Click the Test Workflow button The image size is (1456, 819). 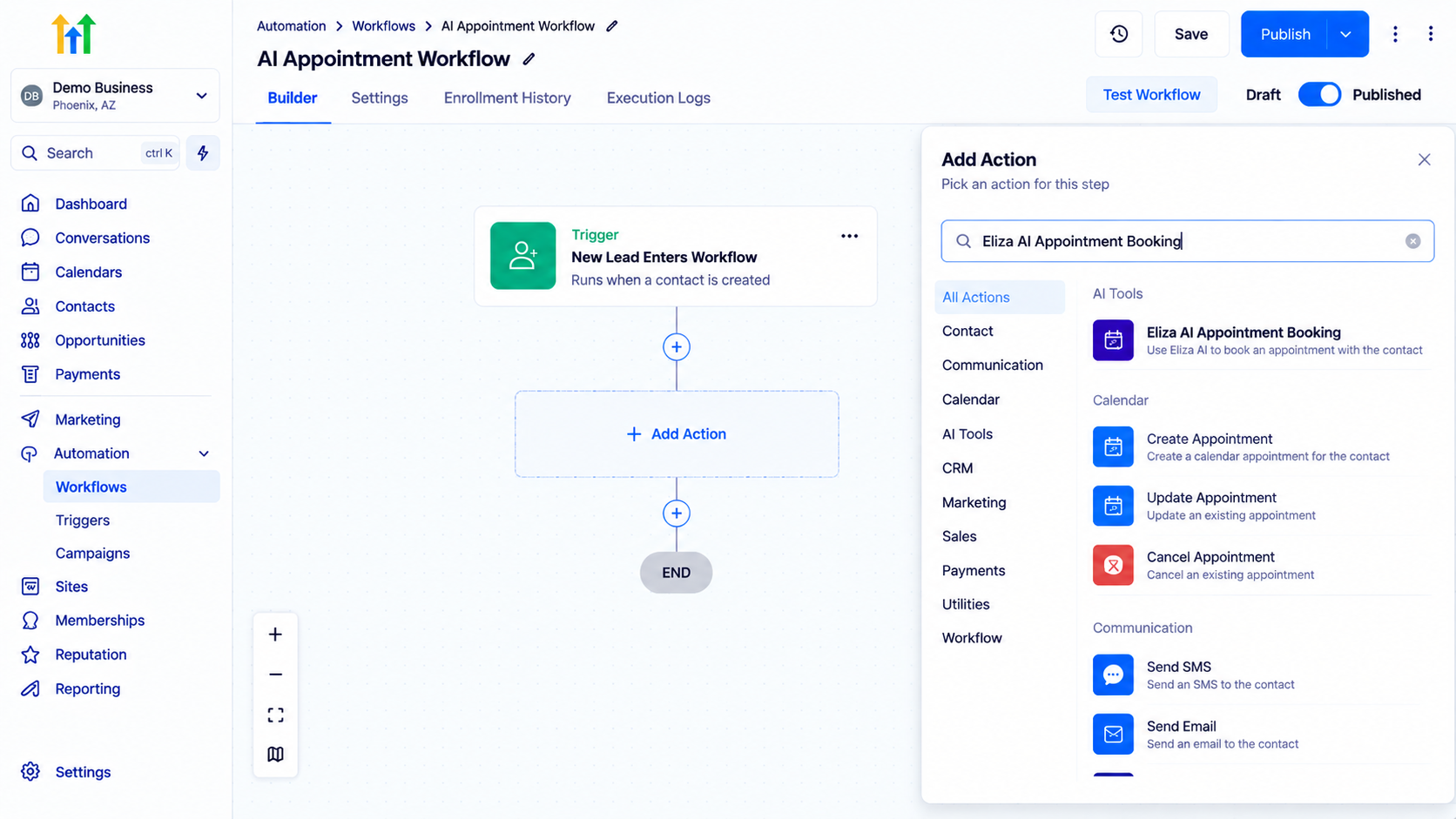click(x=1151, y=95)
